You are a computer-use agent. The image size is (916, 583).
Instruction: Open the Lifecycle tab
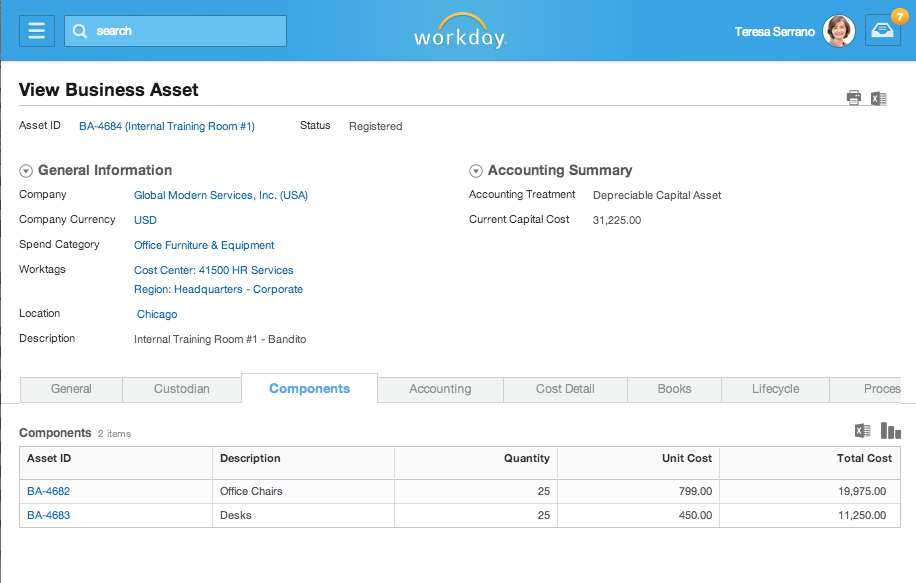[x=775, y=389]
